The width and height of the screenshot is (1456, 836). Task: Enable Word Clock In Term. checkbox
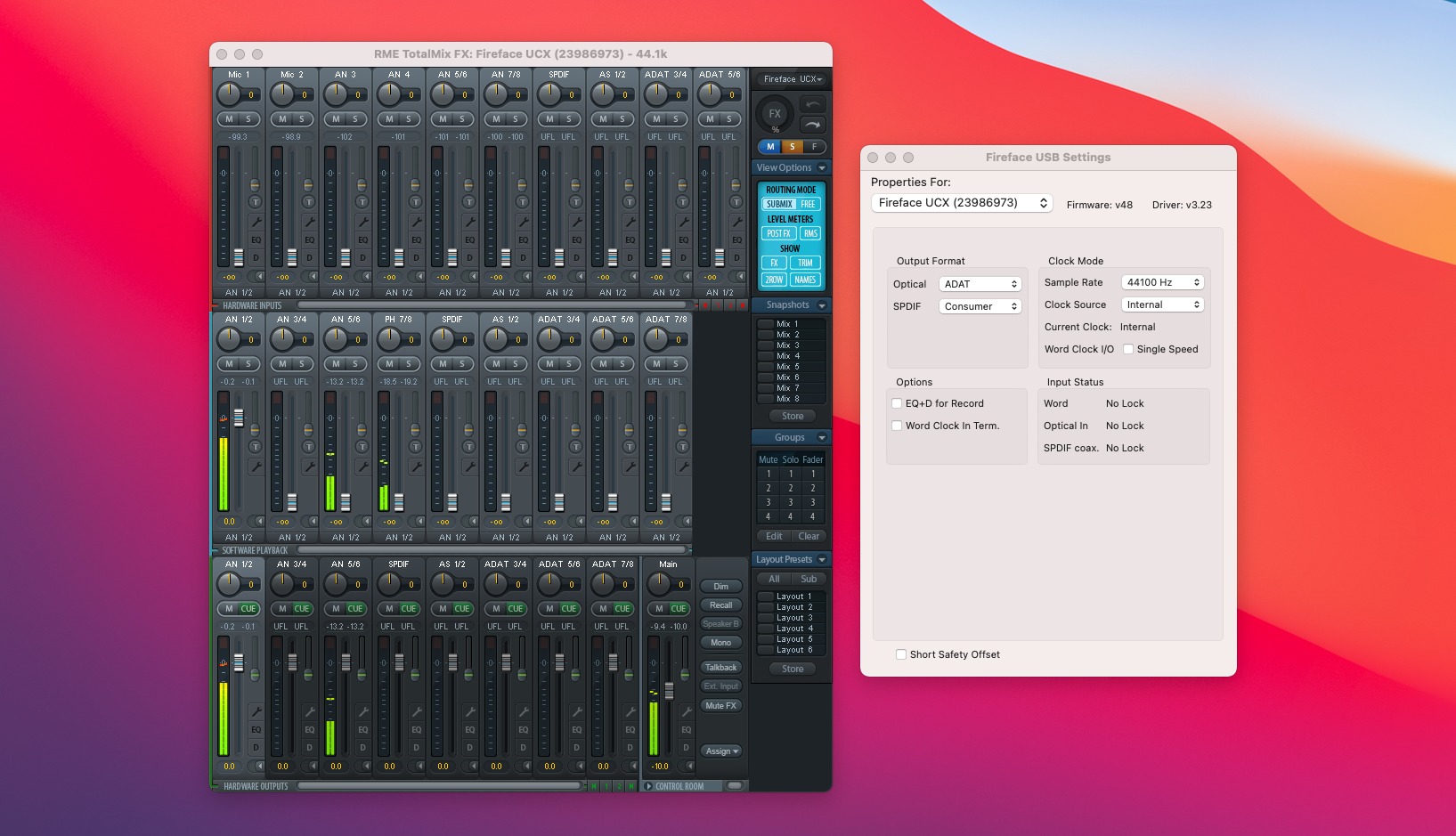pos(897,426)
